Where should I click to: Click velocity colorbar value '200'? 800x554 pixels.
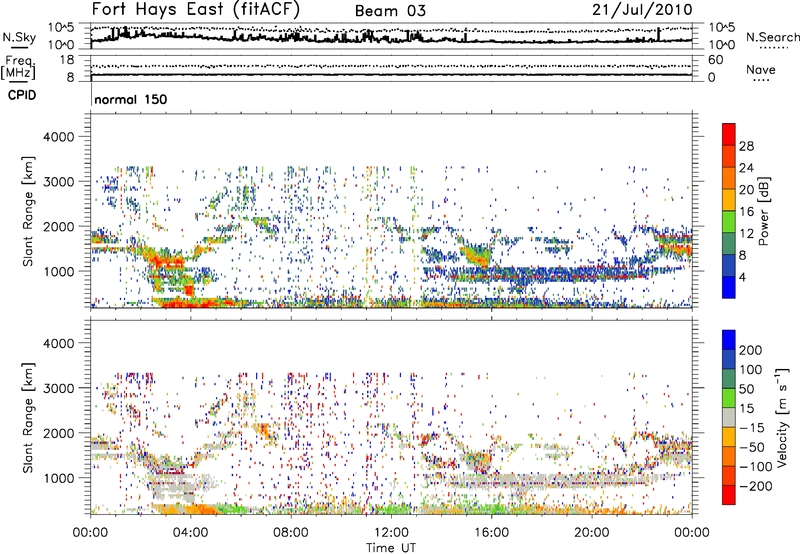tap(751, 350)
